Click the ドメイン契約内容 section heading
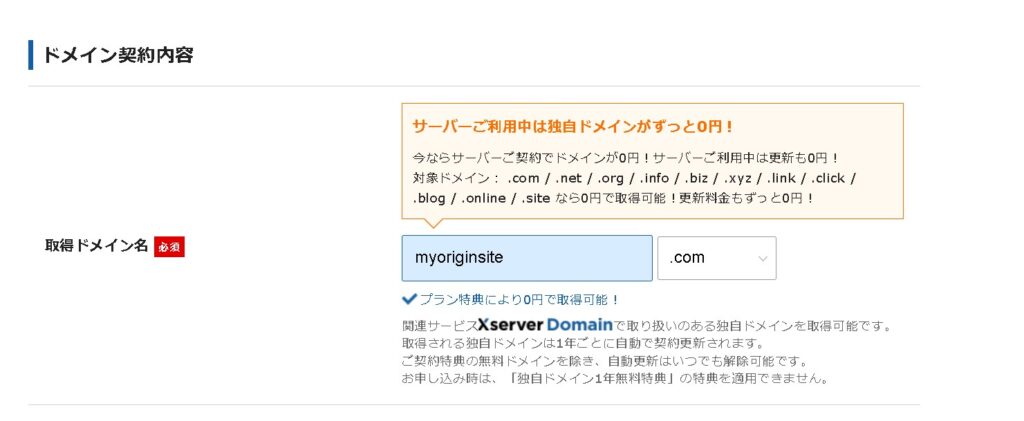The image size is (1024, 421). (x=117, y=55)
